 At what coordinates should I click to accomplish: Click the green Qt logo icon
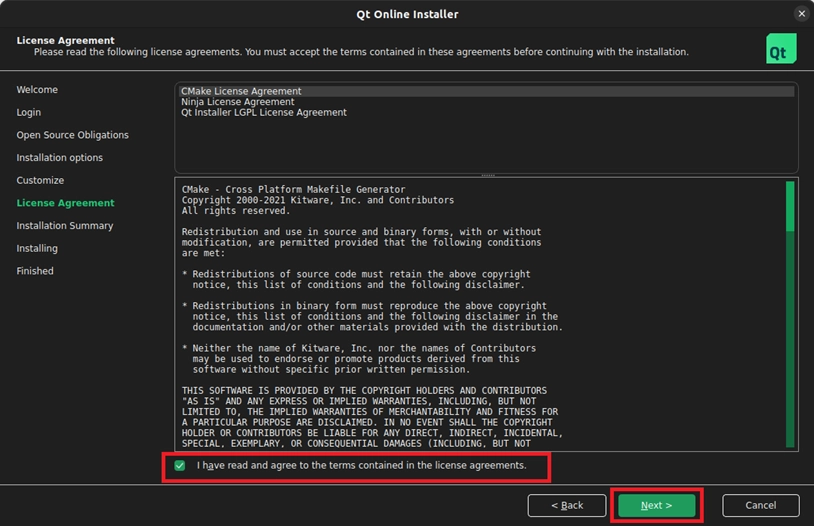(781, 48)
